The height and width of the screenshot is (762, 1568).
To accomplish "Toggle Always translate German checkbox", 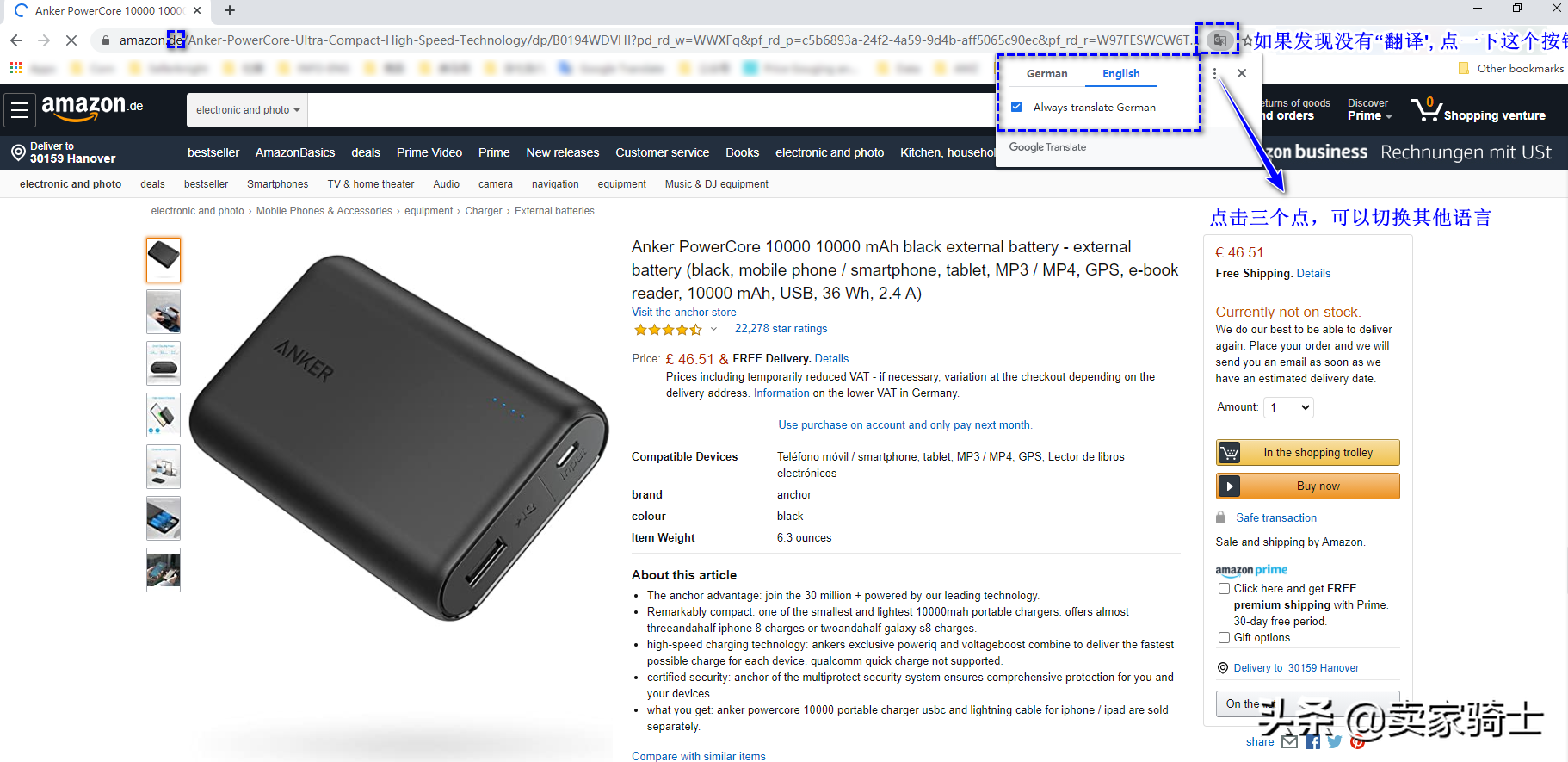I will (x=1016, y=107).
